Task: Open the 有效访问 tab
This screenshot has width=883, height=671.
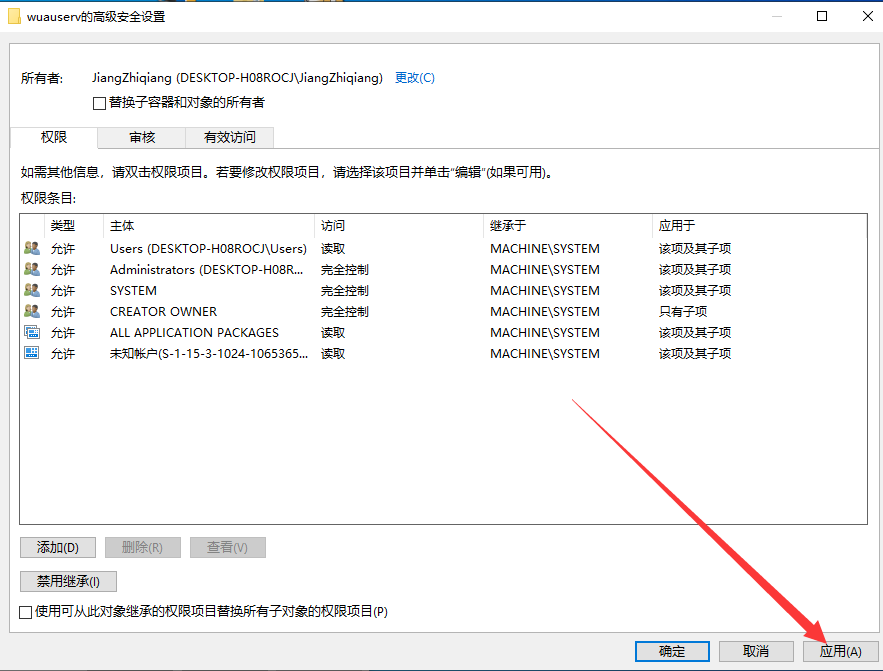Action: 230,137
